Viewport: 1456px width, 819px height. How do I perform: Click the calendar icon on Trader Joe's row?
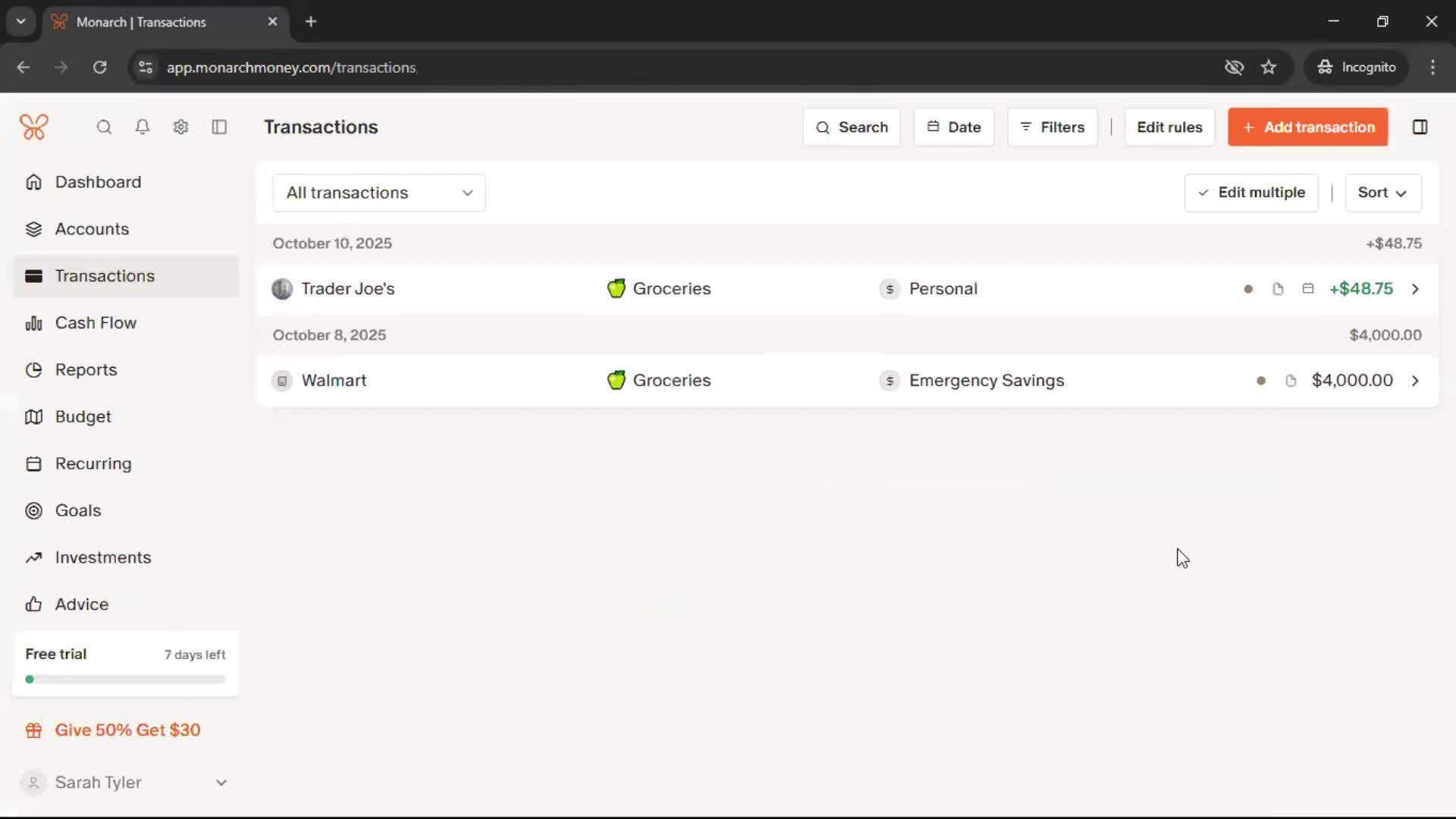1307,289
